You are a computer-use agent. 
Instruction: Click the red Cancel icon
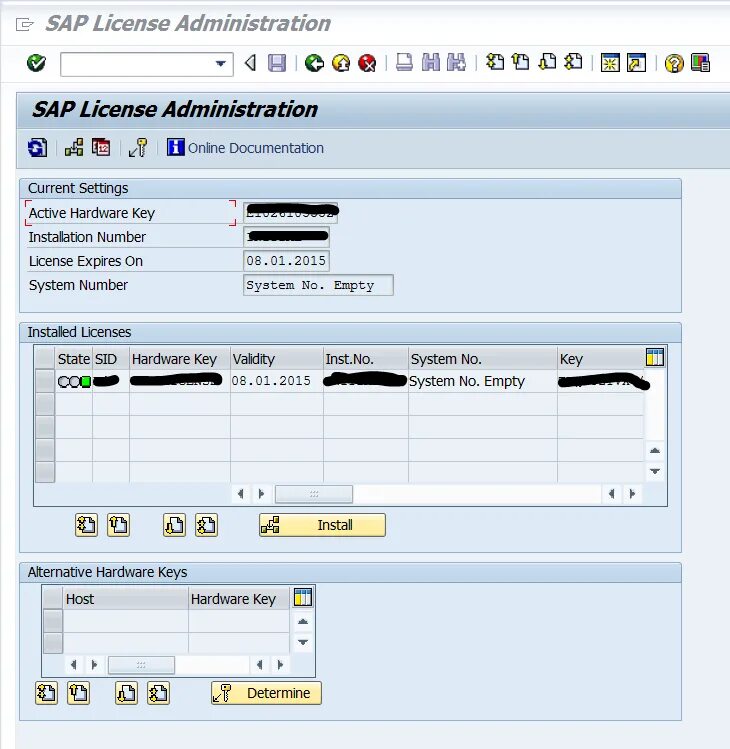[367, 63]
